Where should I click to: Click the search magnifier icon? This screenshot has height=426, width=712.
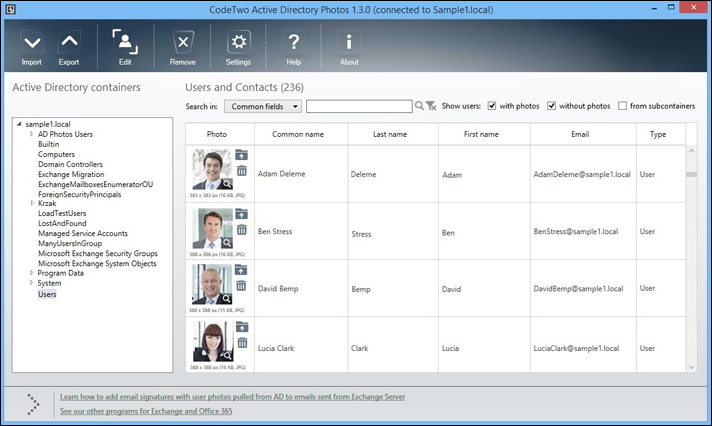(x=419, y=106)
